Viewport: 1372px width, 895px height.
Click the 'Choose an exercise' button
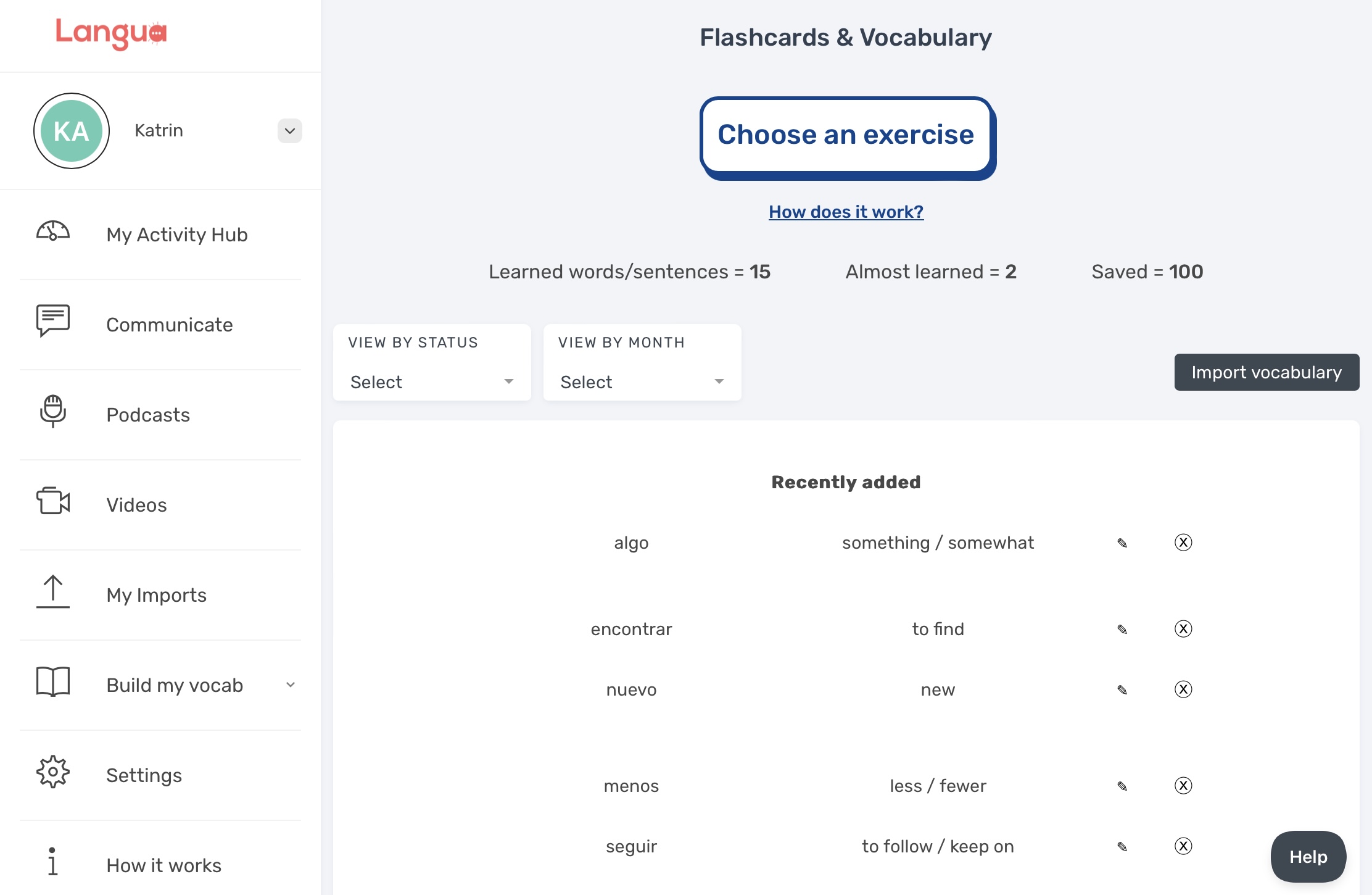pos(845,133)
